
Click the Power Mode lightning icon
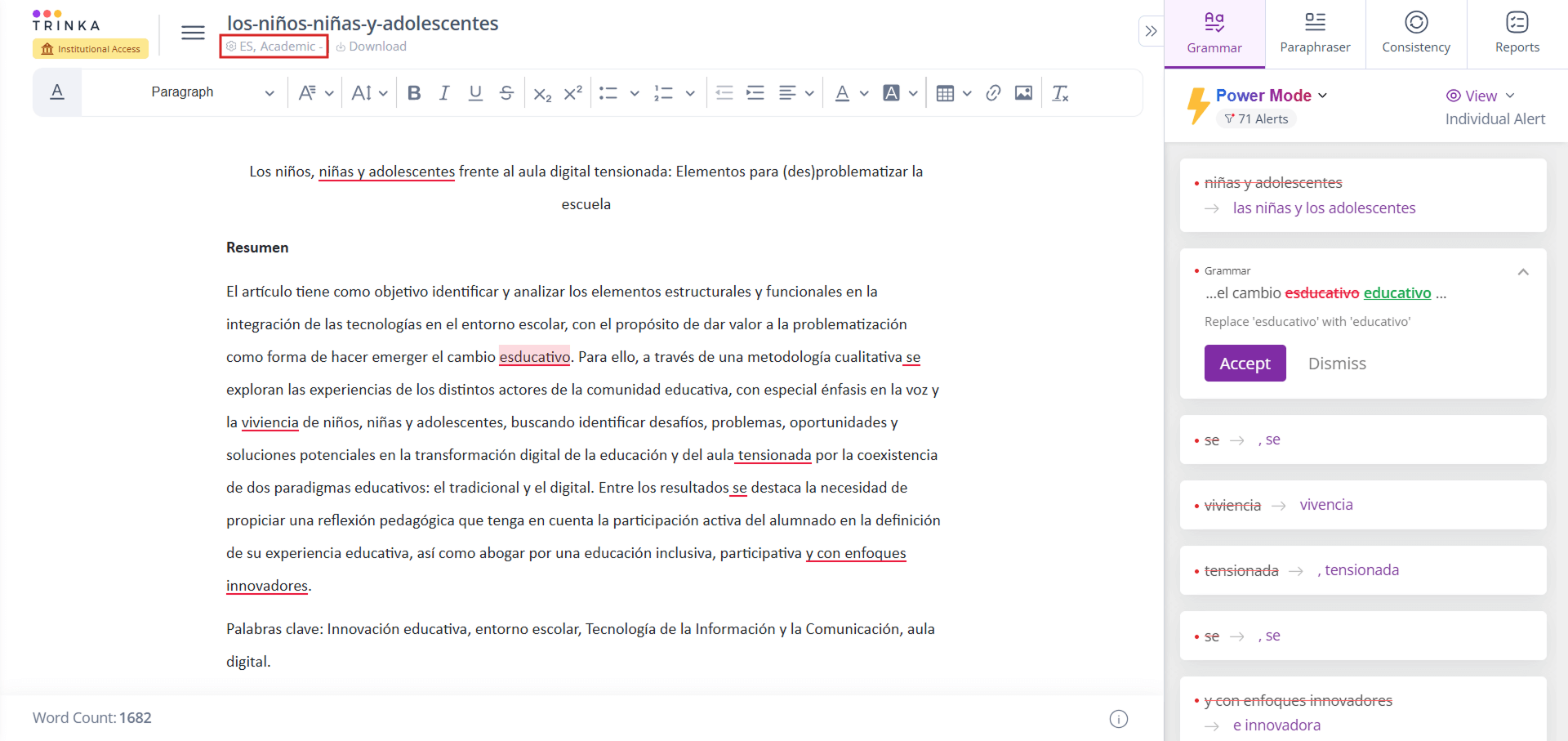click(x=1198, y=105)
